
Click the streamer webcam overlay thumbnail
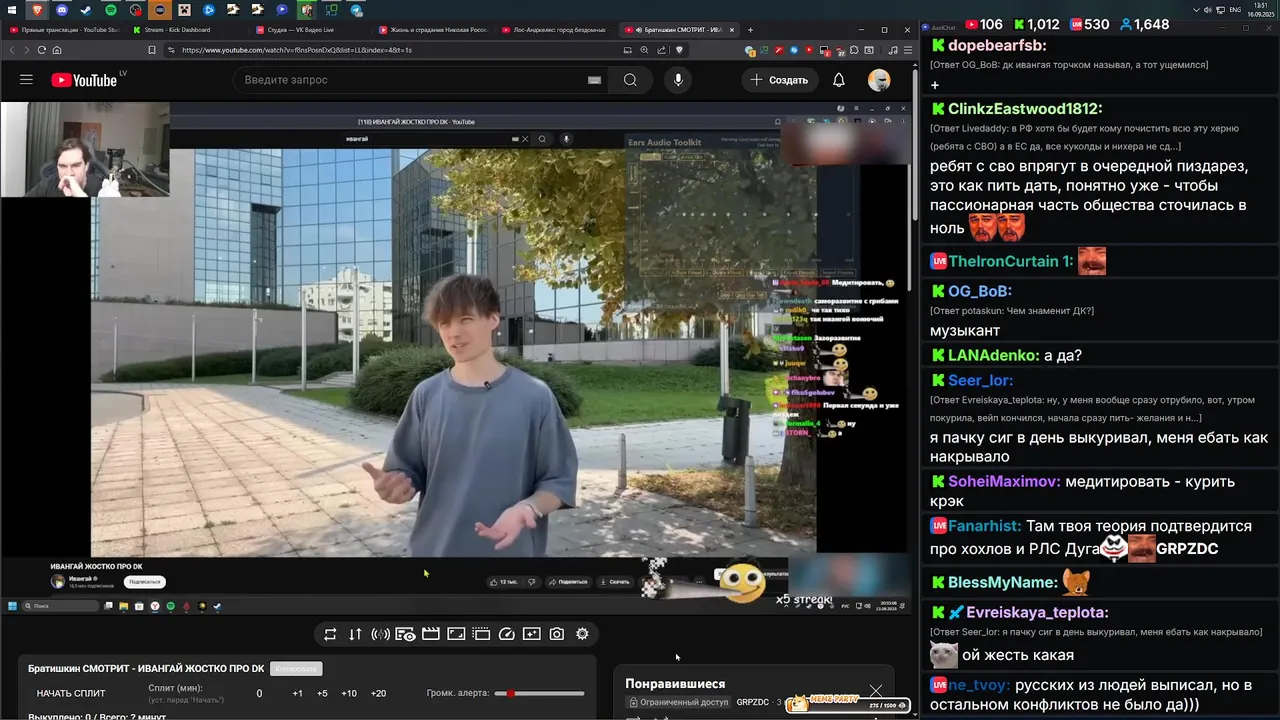[85, 150]
